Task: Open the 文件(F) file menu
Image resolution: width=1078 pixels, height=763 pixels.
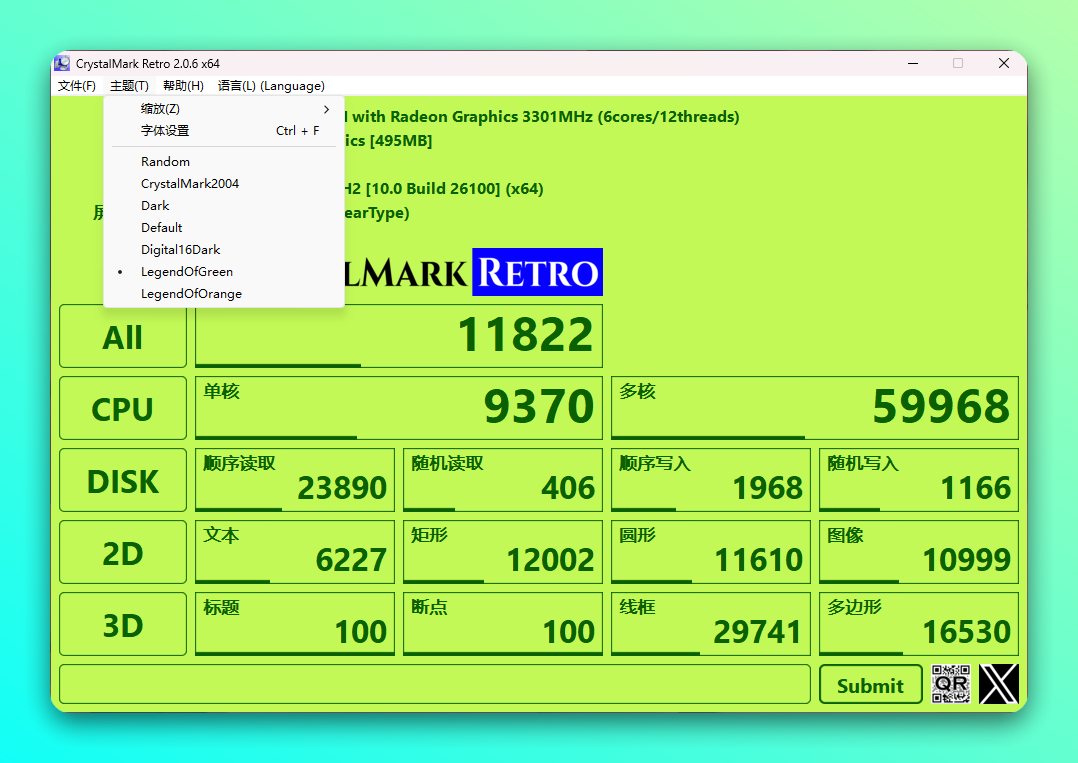Action: coord(77,86)
